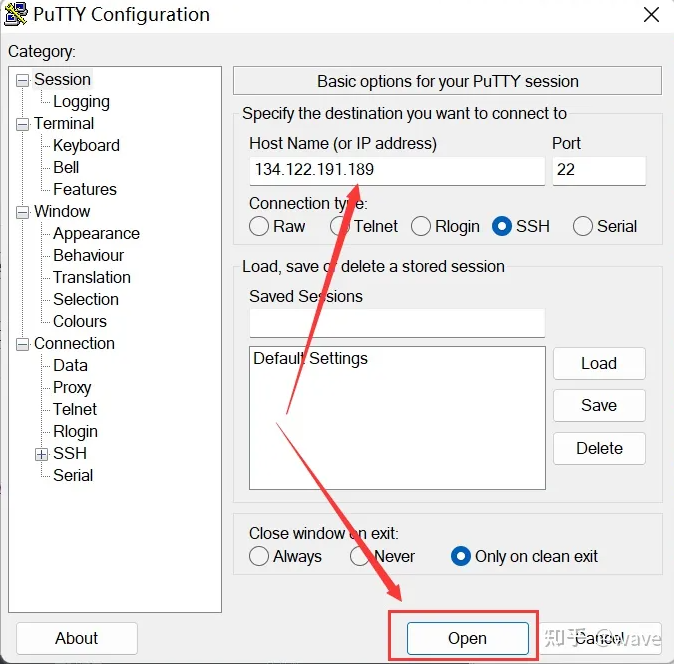Open the Rlogin category in the tree
Image resolution: width=674 pixels, height=664 pixels.
click(x=75, y=431)
